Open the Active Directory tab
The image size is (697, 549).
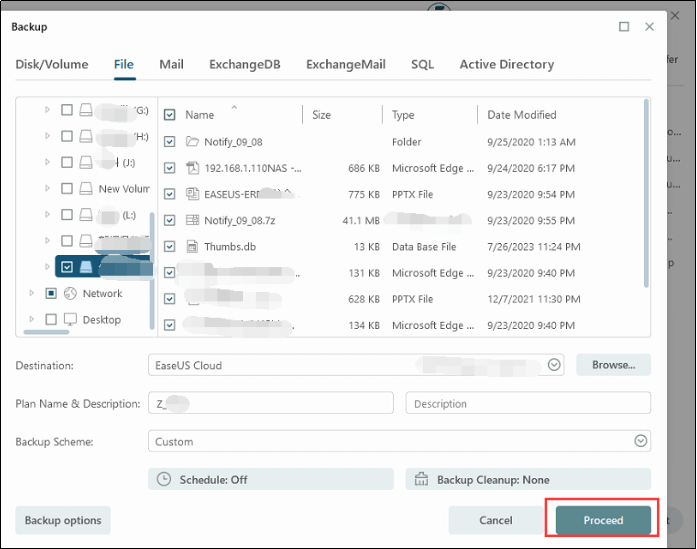[x=506, y=64]
